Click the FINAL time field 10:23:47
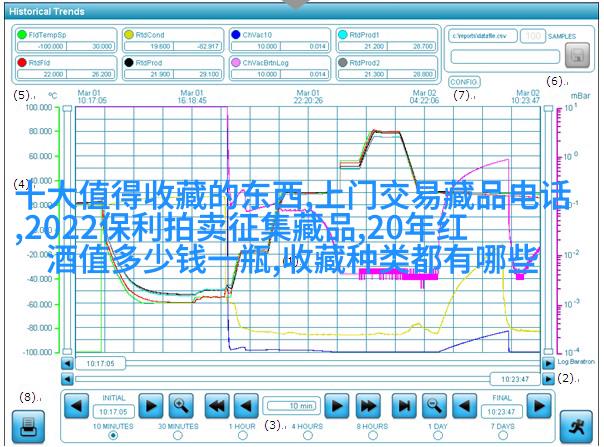This screenshot has height=447, width=604. pos(501,412)
